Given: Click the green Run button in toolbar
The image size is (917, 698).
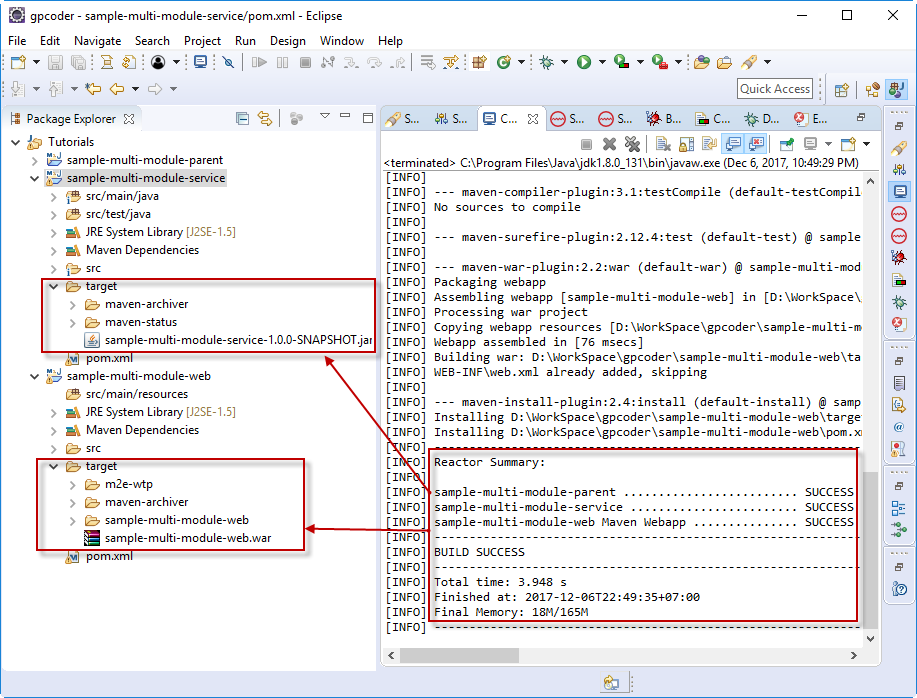Looking at the screenshot, I should click(x=583, y=62).
